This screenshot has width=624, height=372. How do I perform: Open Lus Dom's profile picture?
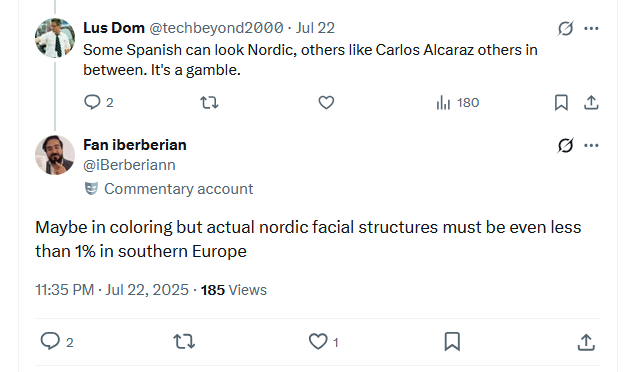(x=55, y=38)
